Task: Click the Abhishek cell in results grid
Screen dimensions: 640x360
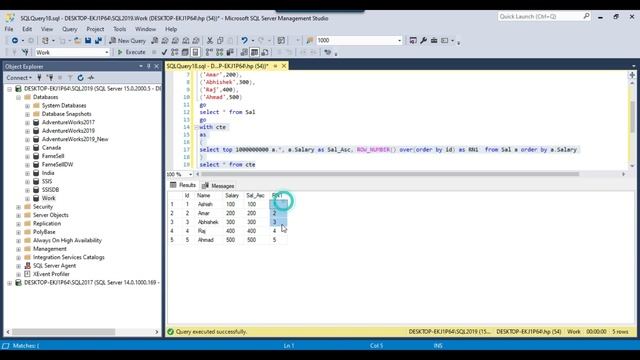Action: (208, 222)
